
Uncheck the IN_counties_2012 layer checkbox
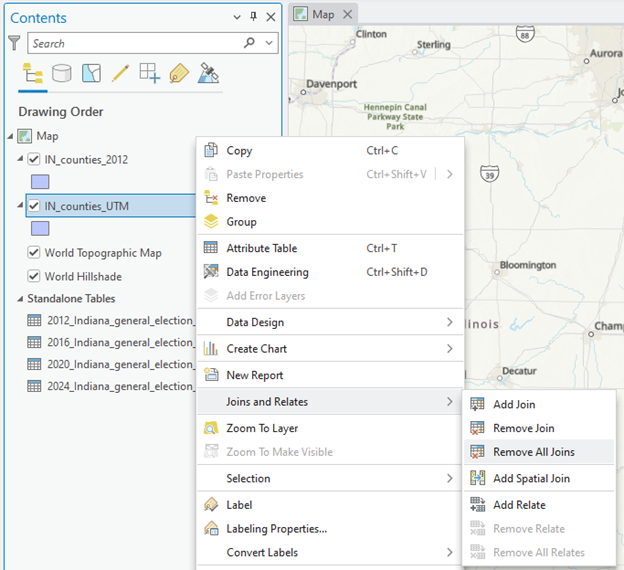pos(35,159)
